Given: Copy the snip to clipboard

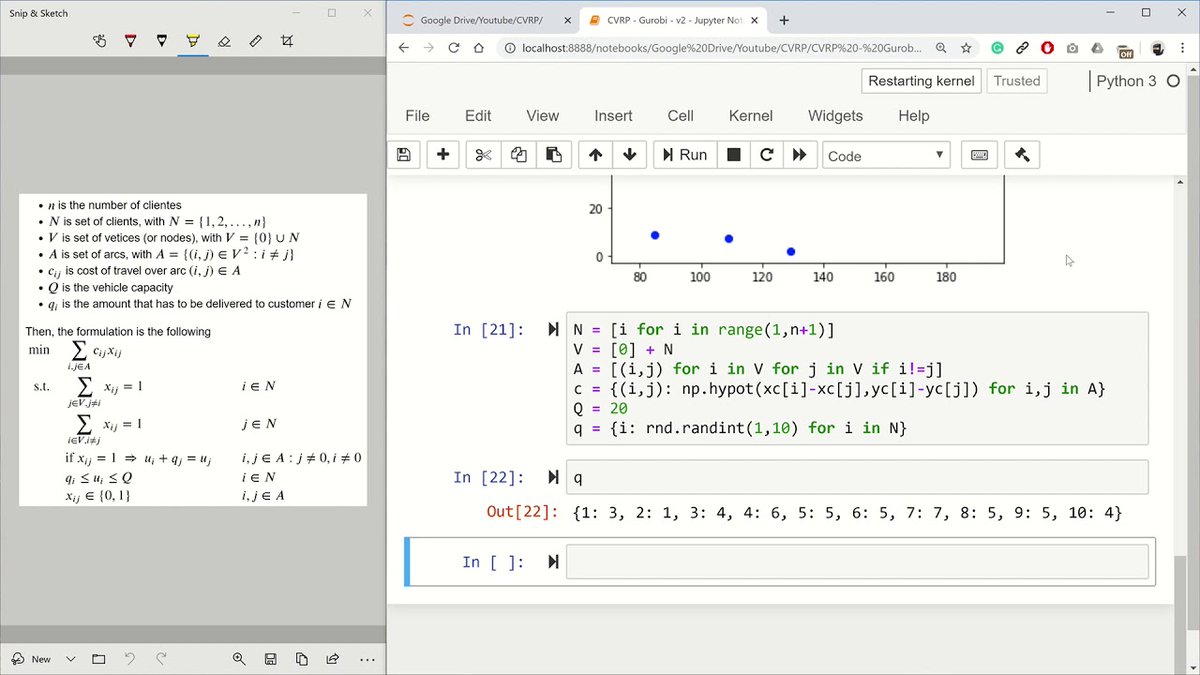Looking at the screenshot, I should click(x=302, y=659).
